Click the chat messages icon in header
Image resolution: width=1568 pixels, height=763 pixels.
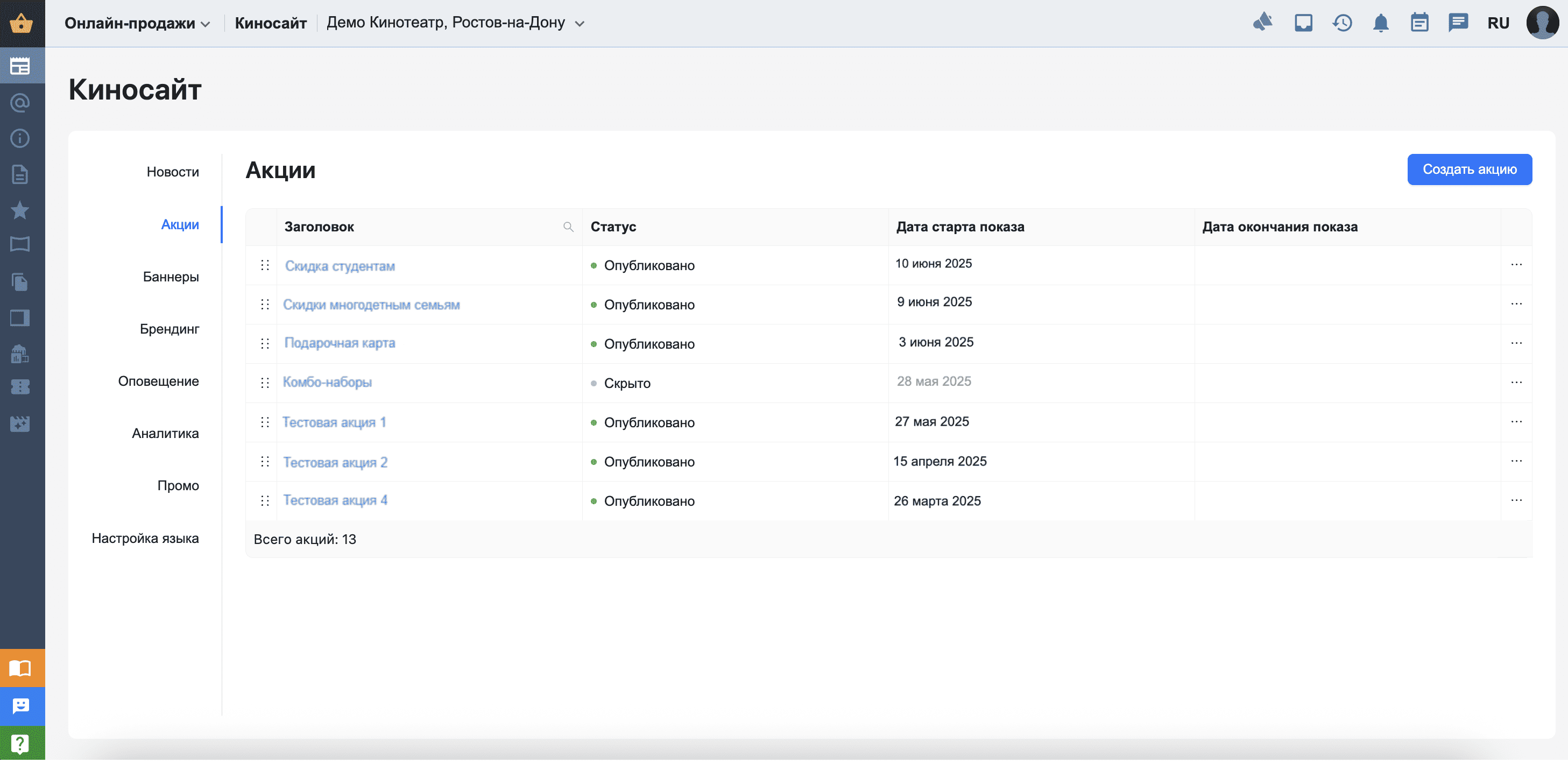click(1458, 23)
